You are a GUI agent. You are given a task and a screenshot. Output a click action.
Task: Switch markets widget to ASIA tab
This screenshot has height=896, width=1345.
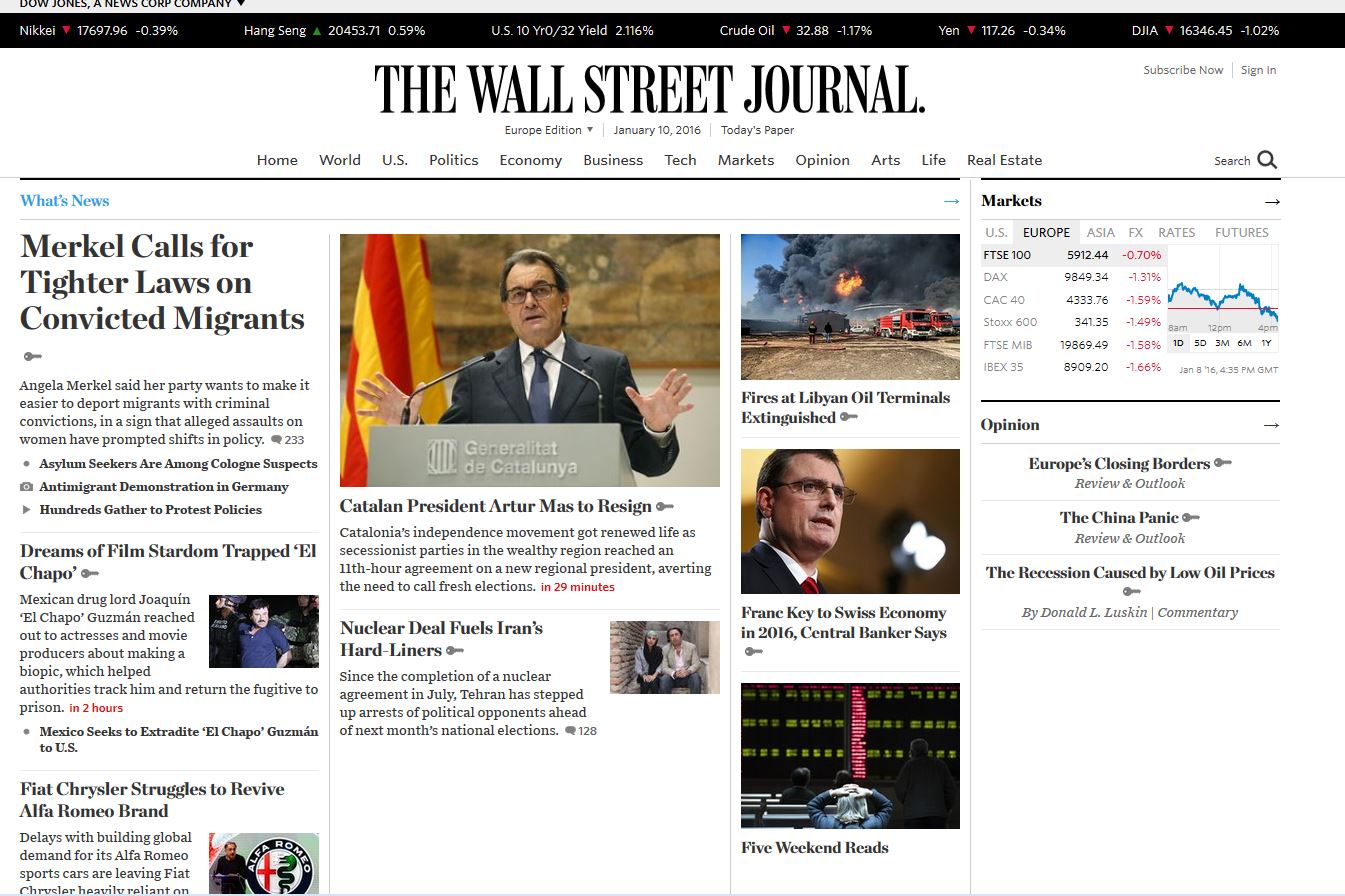(x=1100, y=232)
